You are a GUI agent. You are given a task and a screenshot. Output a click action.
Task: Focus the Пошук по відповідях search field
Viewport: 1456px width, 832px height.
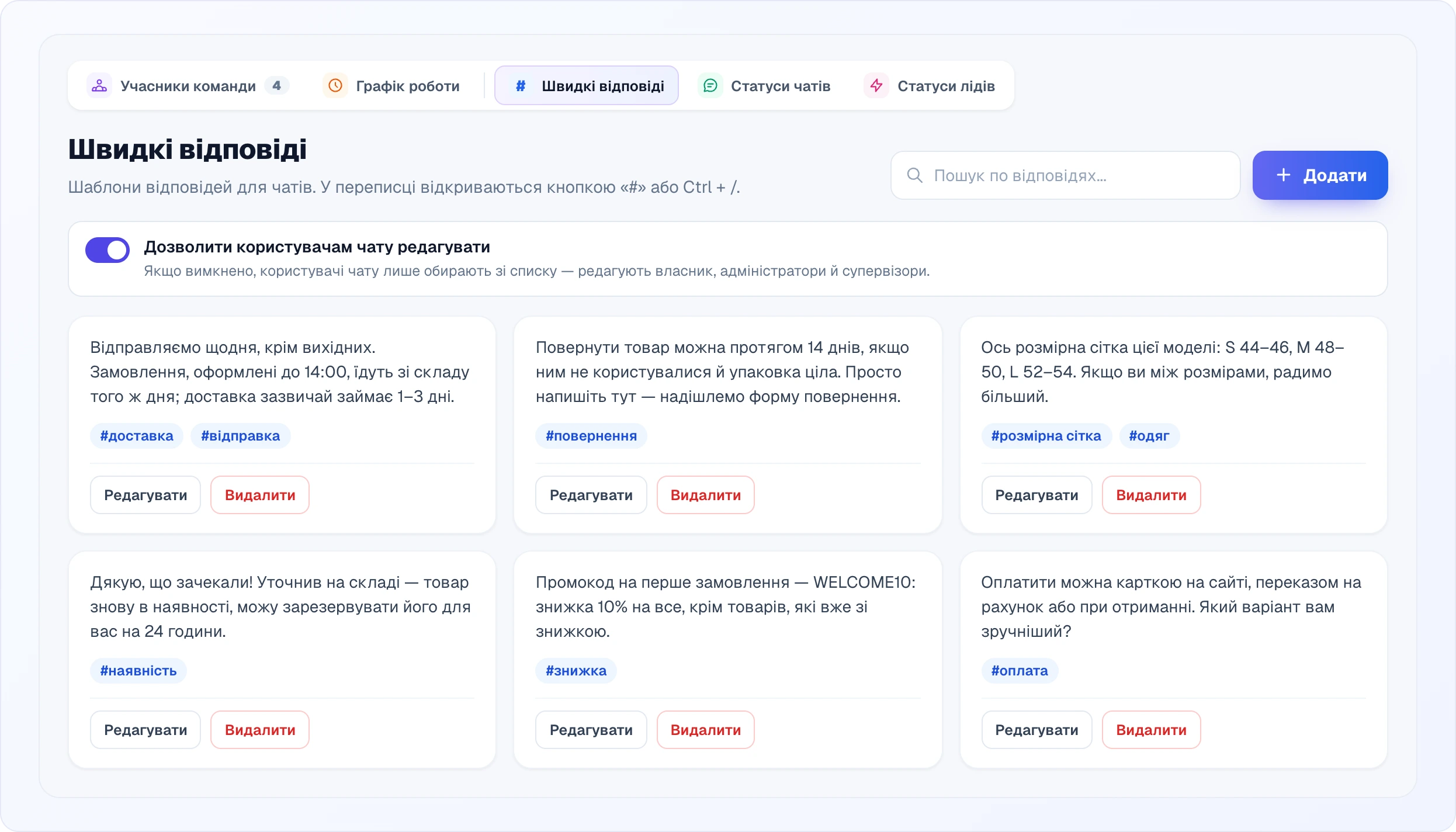(x=1066, y=175)
